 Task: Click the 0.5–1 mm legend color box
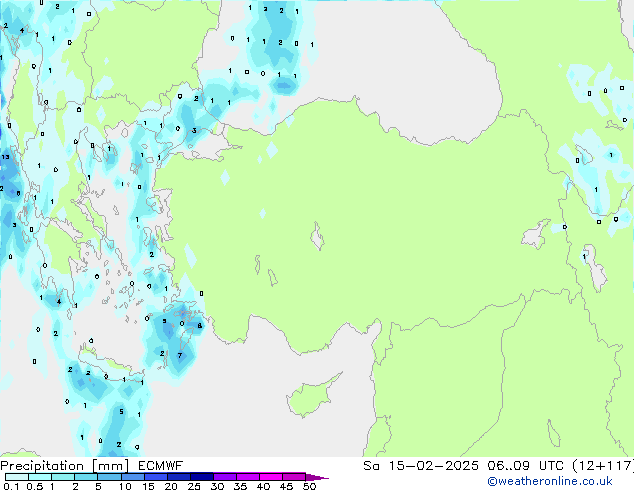click(x=40, y=477)
